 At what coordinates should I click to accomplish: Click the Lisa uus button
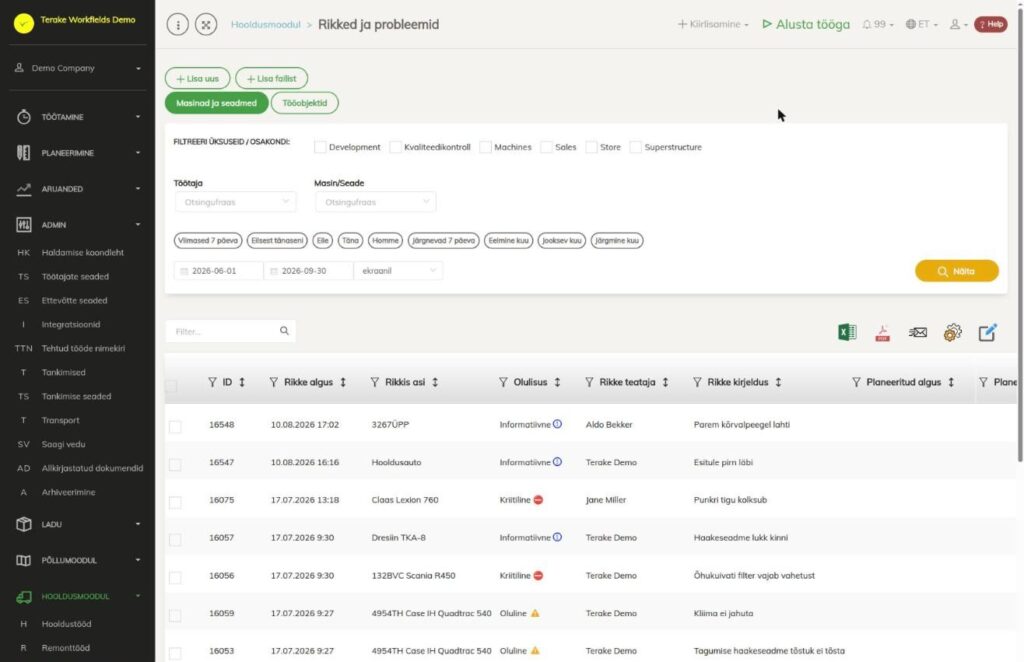[x=197, y=78]
